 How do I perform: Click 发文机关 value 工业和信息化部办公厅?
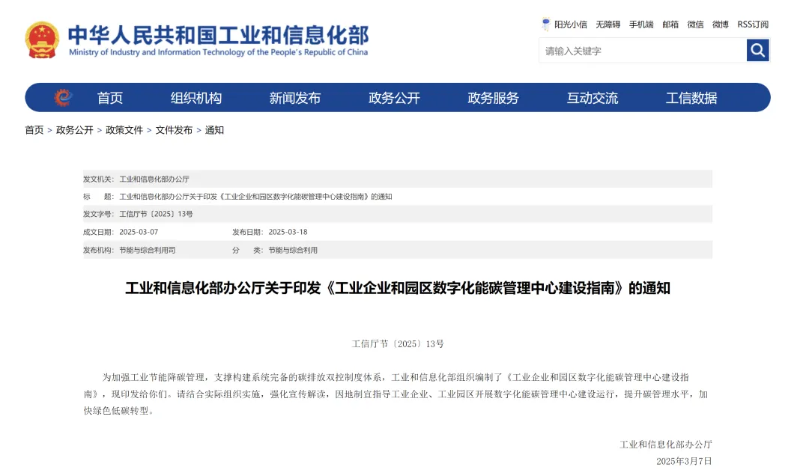point(154,179)
